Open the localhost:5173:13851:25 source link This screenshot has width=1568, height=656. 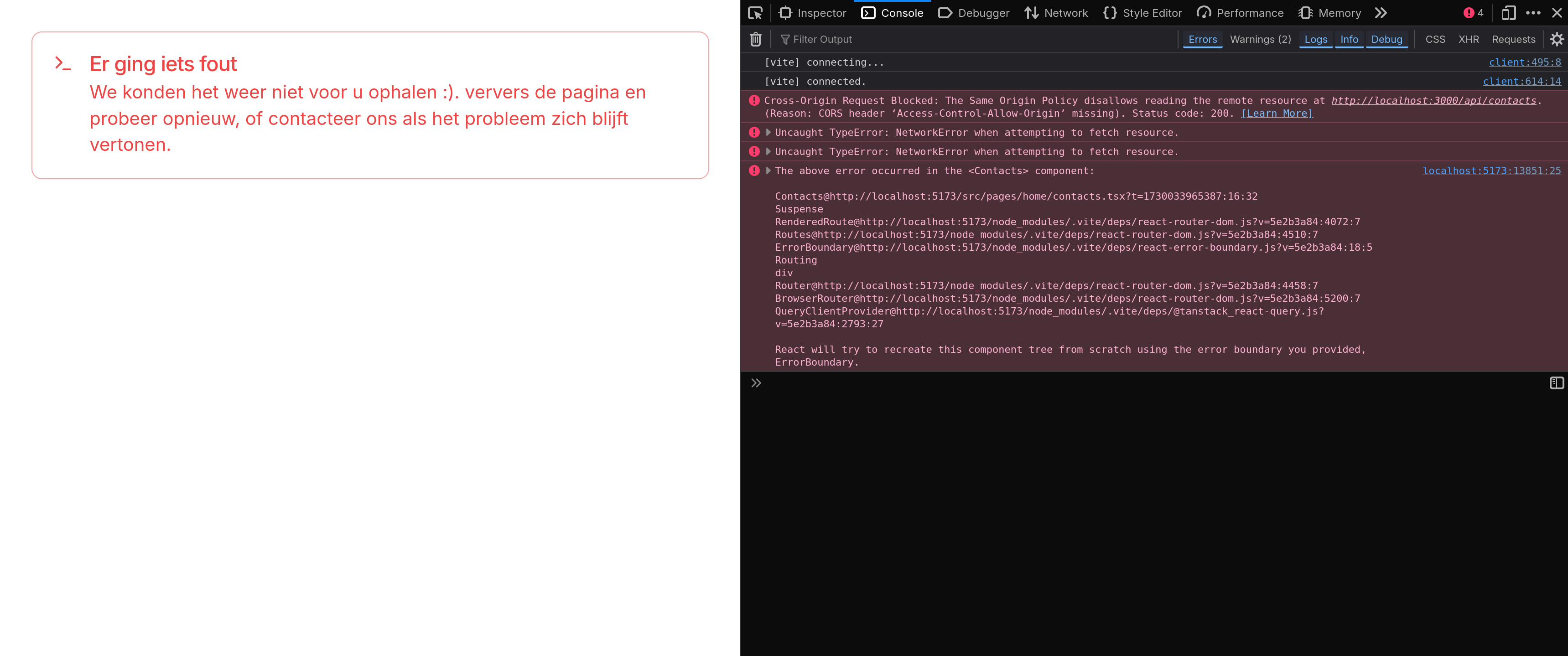coord(1491,171)
